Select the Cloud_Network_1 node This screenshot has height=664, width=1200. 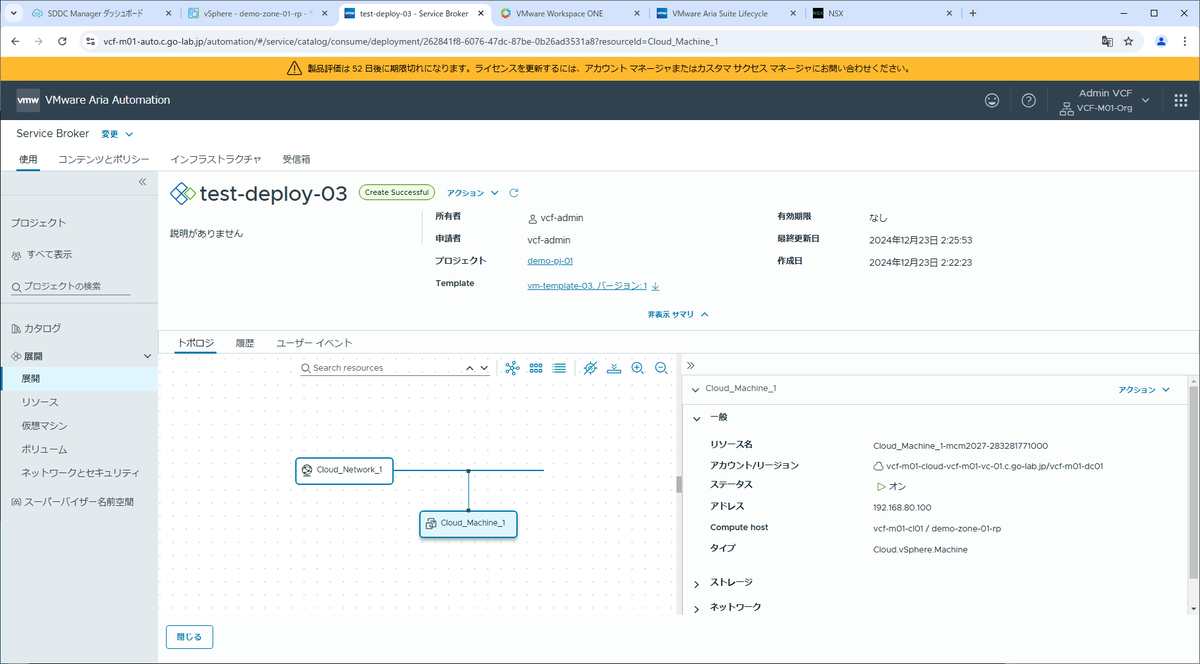click(x=344, y=470)
